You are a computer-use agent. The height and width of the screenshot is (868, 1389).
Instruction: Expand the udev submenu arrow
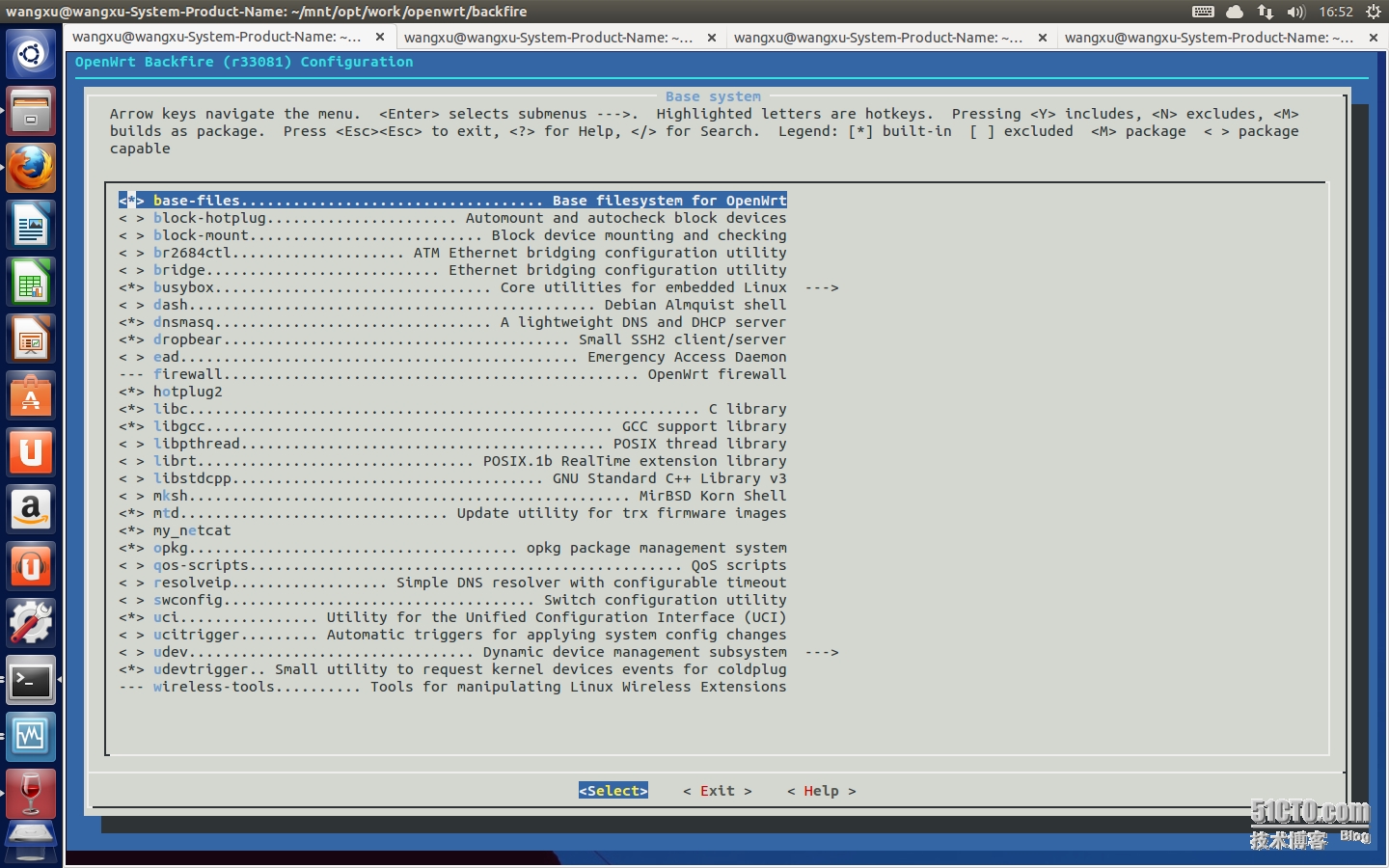click(822, 652)
